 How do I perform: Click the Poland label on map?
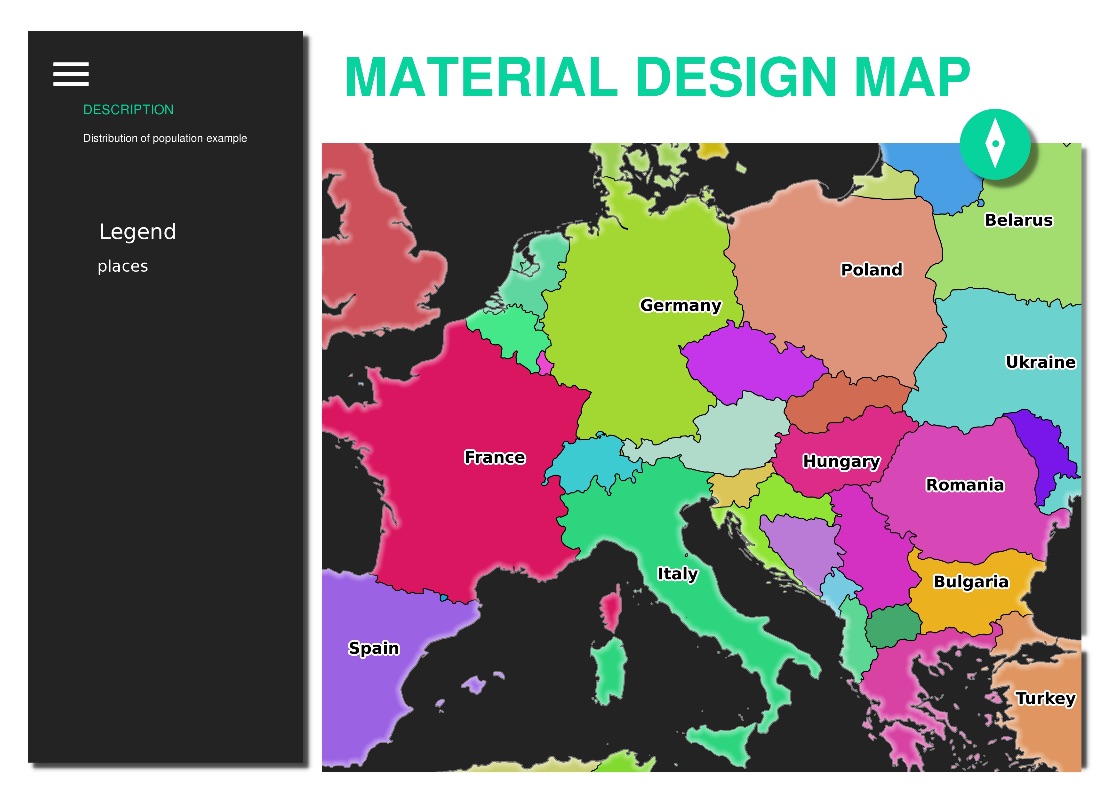coord(871,270)
